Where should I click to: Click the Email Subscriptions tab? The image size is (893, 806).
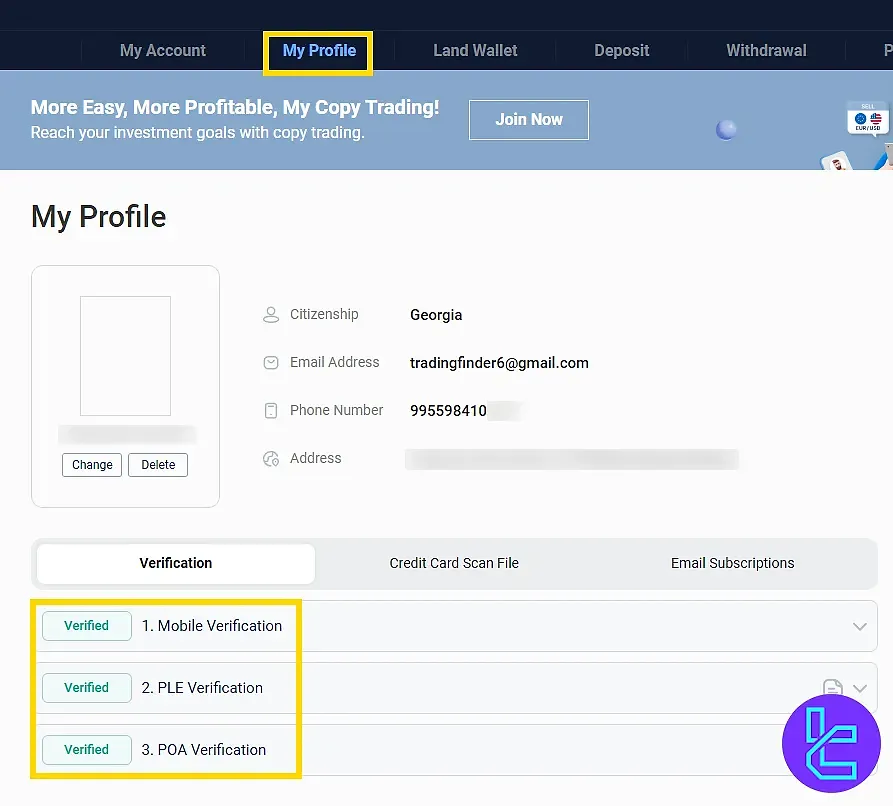tap(732, 563)
